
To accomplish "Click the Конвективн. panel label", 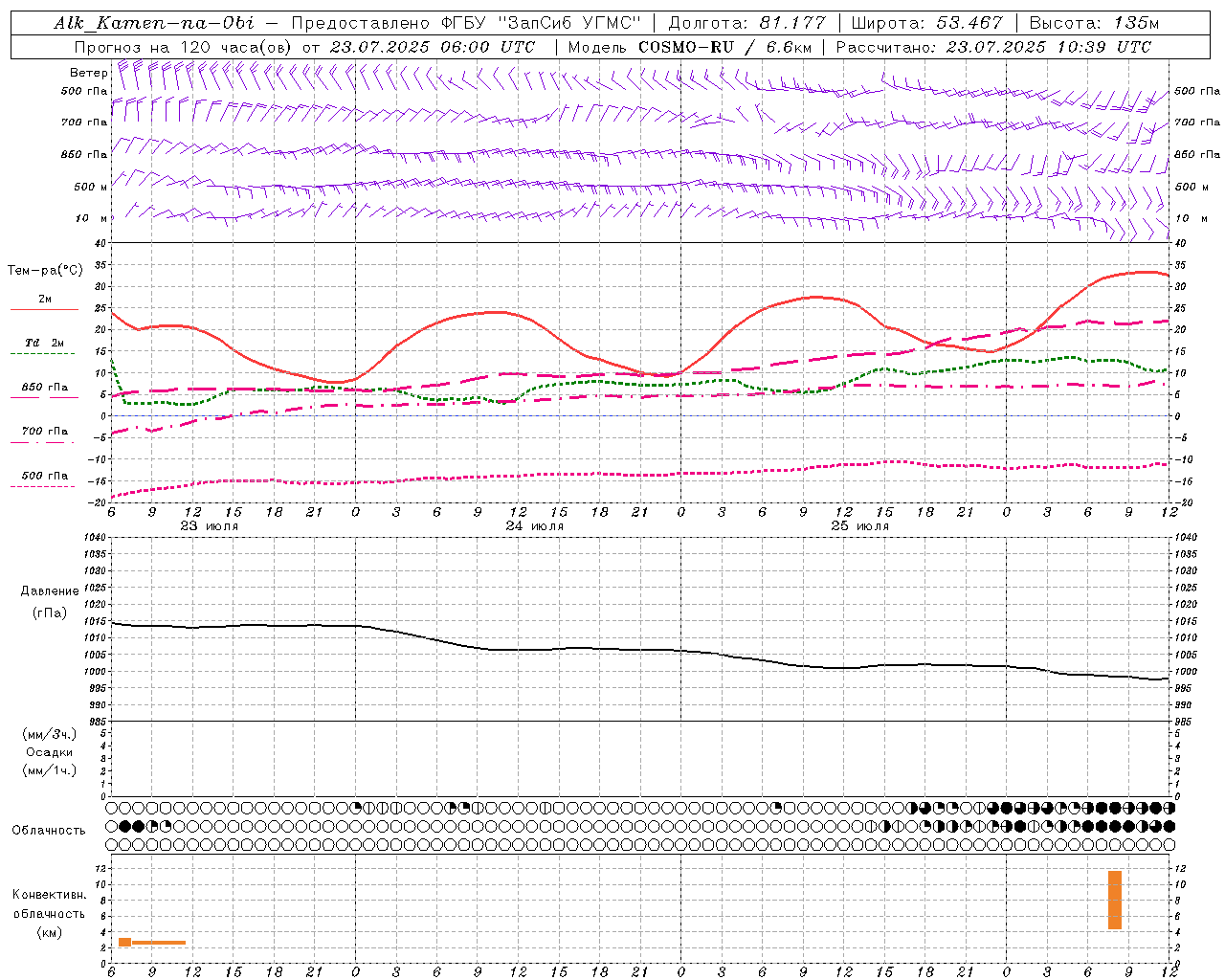I will (x=50, y=895).
